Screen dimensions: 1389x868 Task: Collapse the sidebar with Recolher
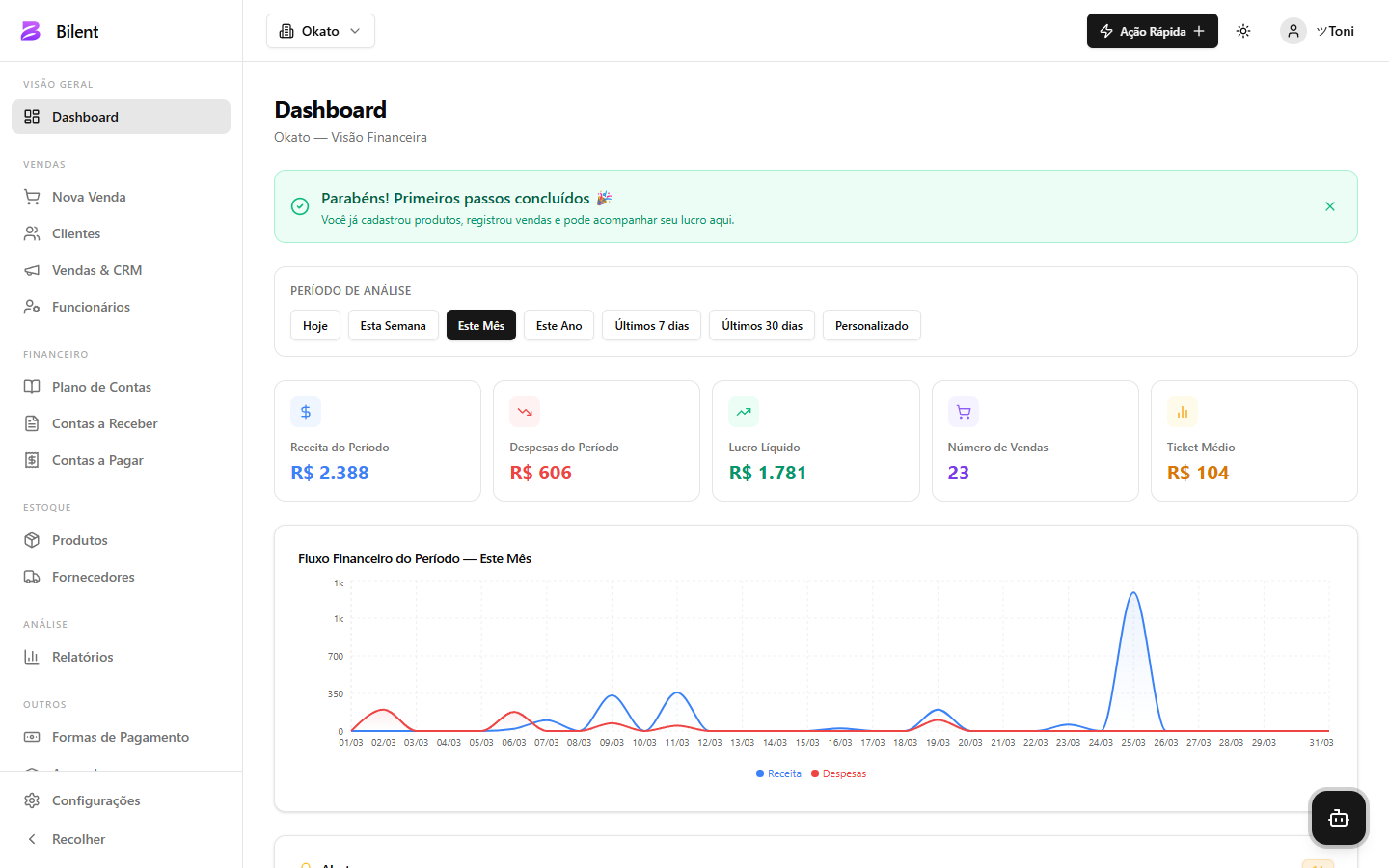coord(78,839)
